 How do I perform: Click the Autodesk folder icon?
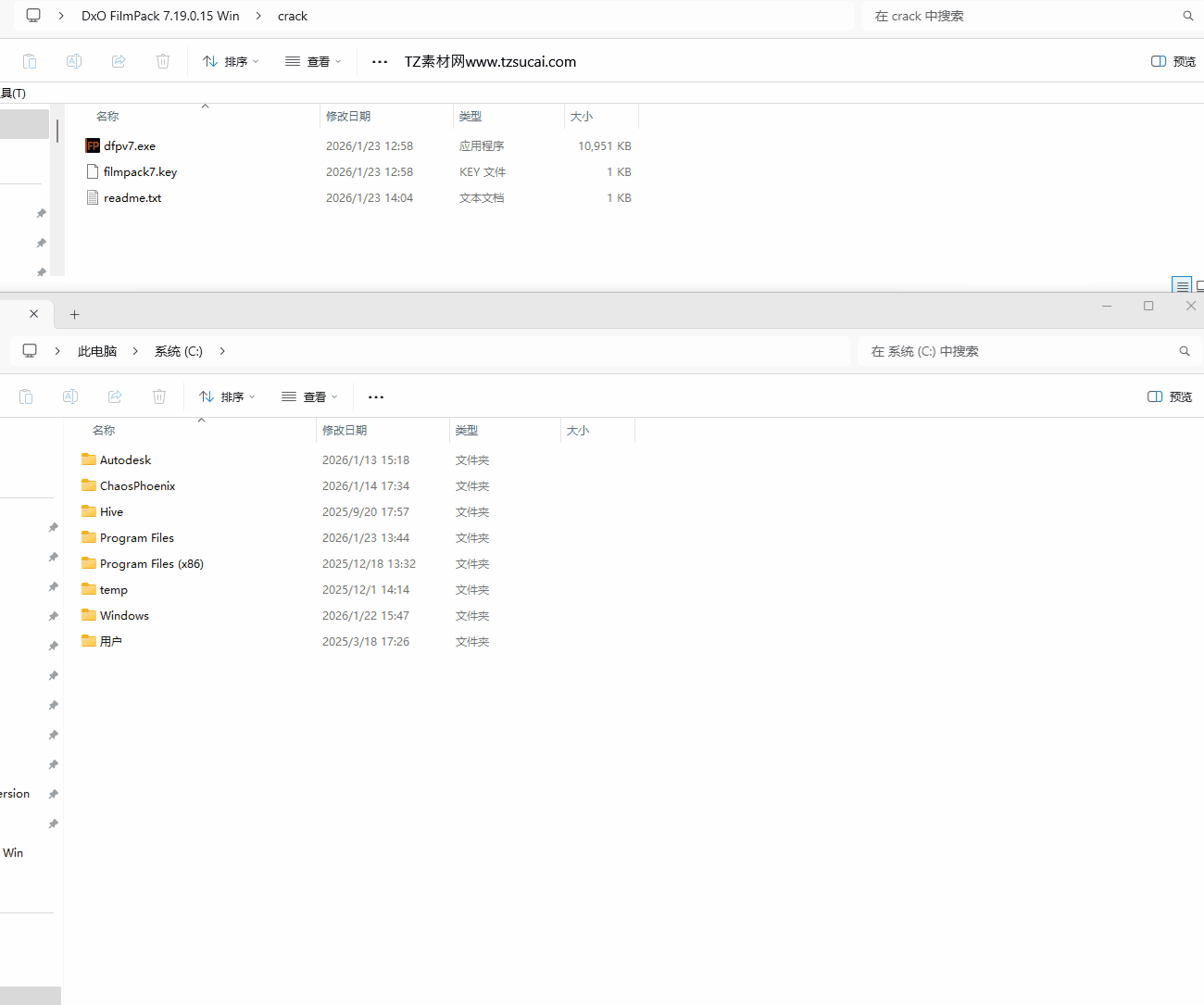point(89,459)
